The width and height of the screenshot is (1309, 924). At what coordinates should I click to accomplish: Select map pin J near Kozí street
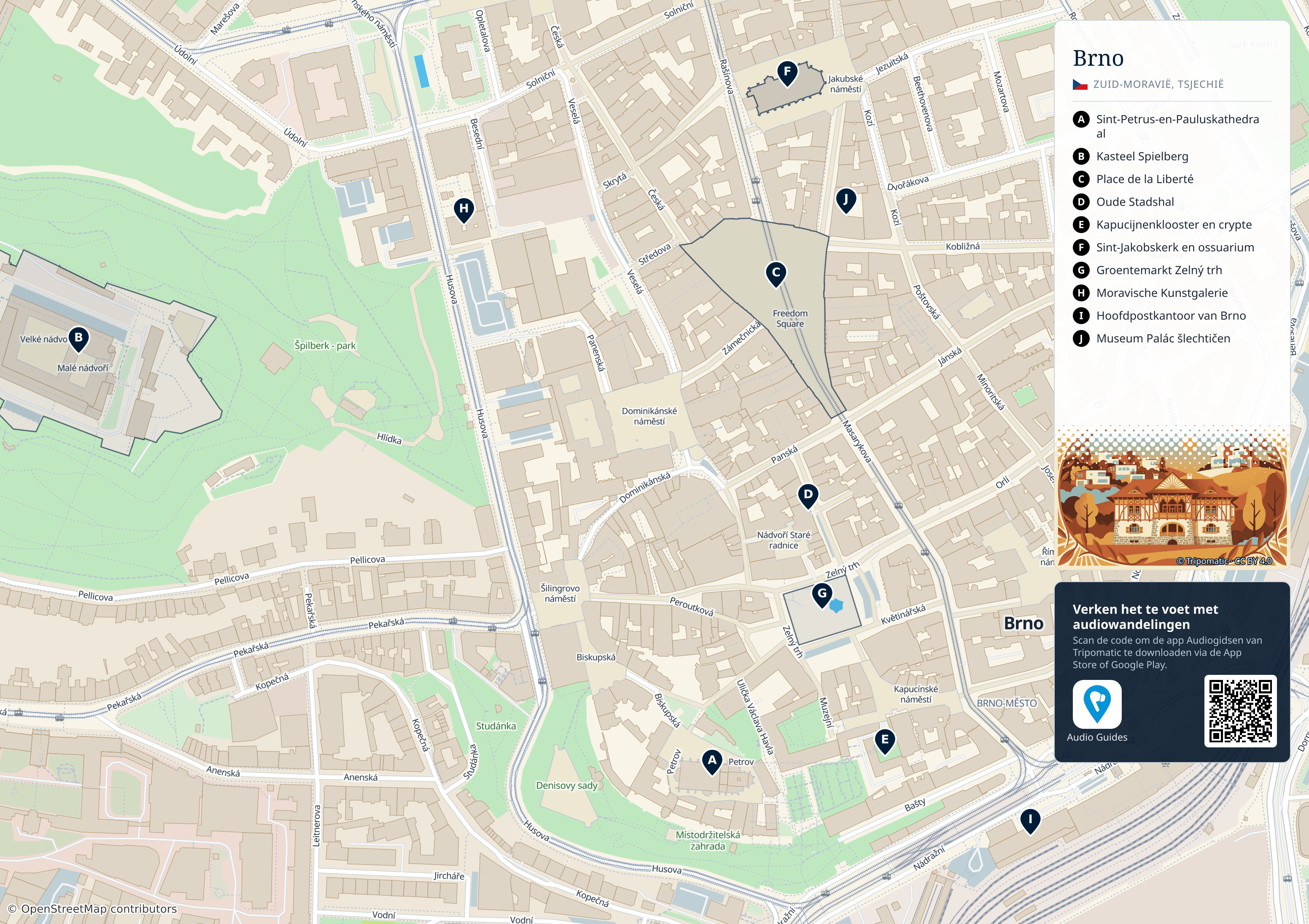(x=846, y=202)
